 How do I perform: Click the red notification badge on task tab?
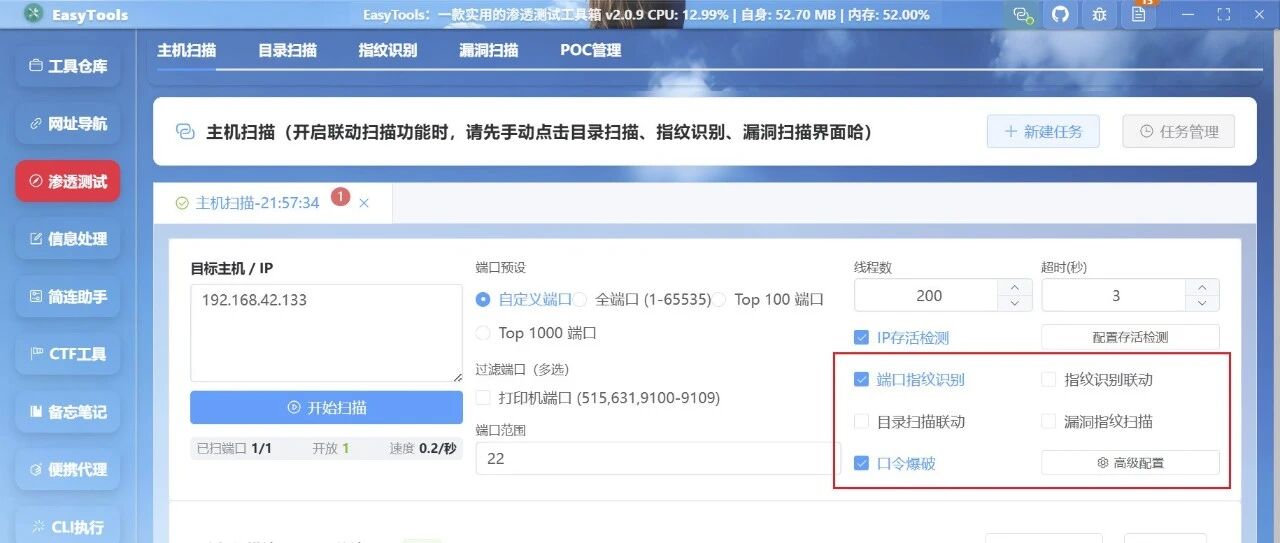pos(340,197)
